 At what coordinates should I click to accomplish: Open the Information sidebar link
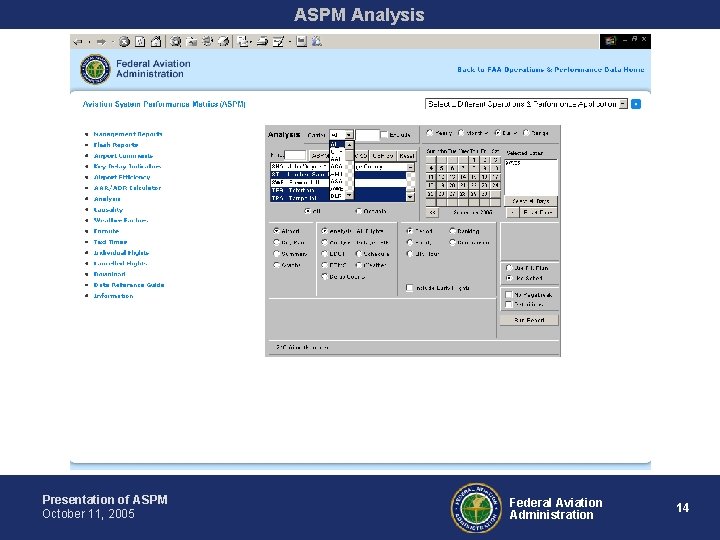click(x=113, y=296)
